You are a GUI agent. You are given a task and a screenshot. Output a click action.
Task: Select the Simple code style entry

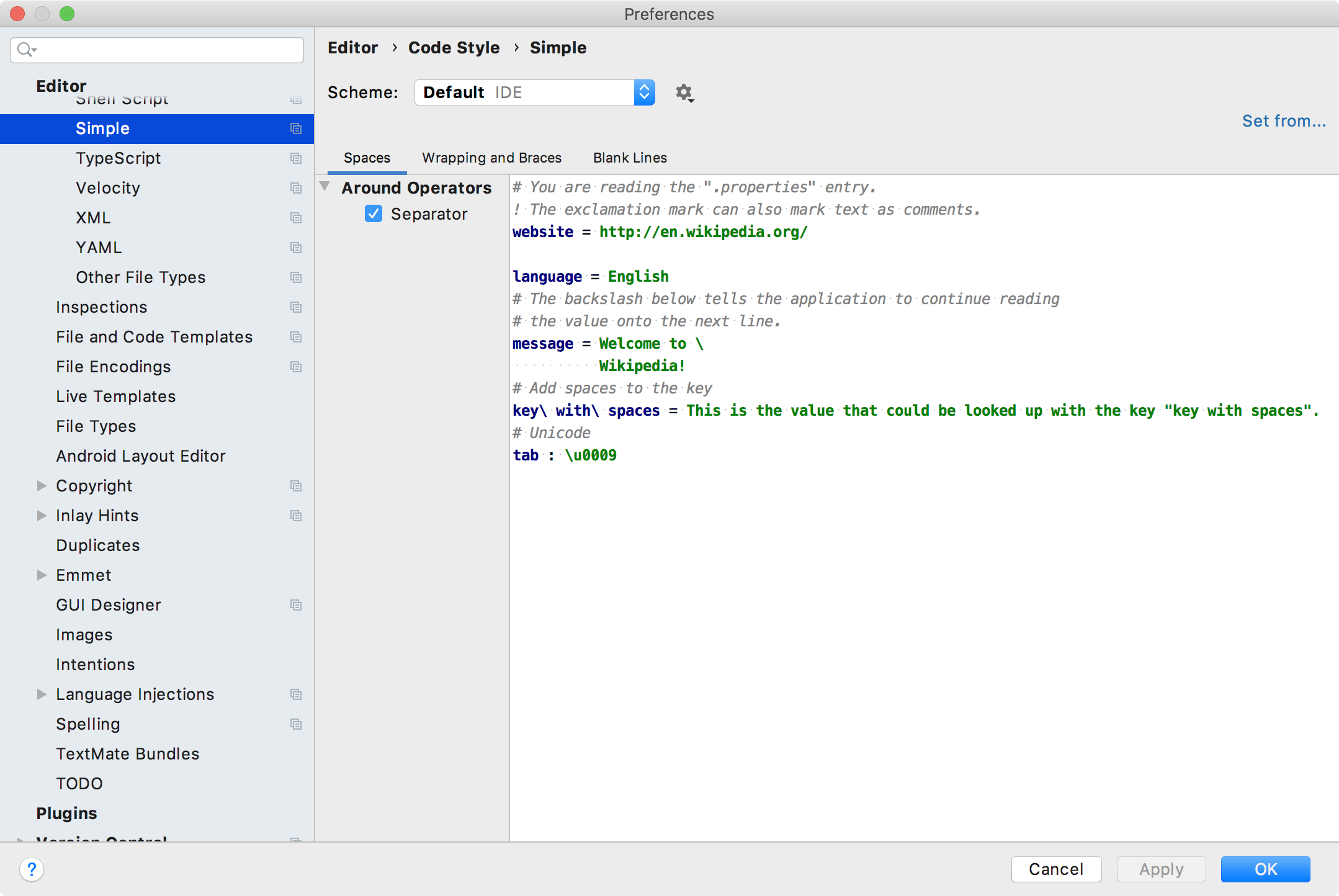[x=157, y=128]
